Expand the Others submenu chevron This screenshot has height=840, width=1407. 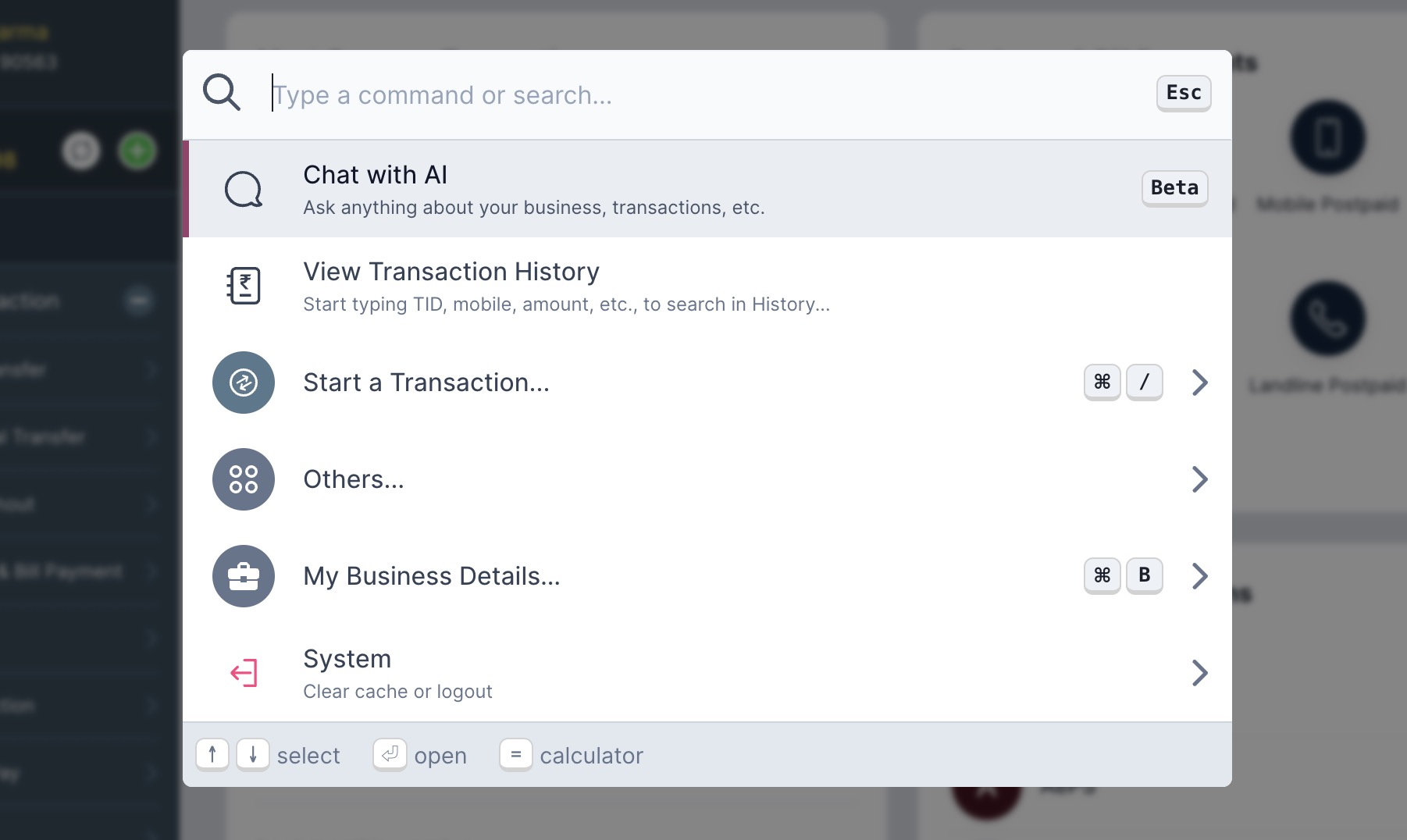1199,479
